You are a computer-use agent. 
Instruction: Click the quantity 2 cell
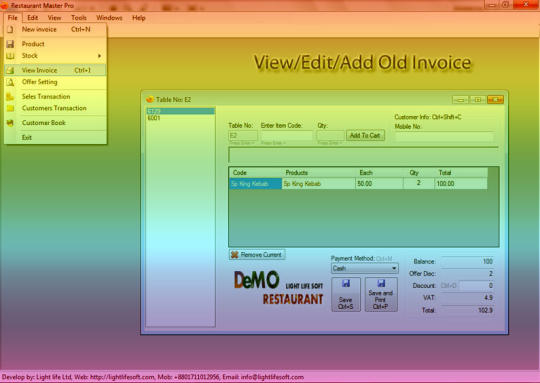click(419, 184)
